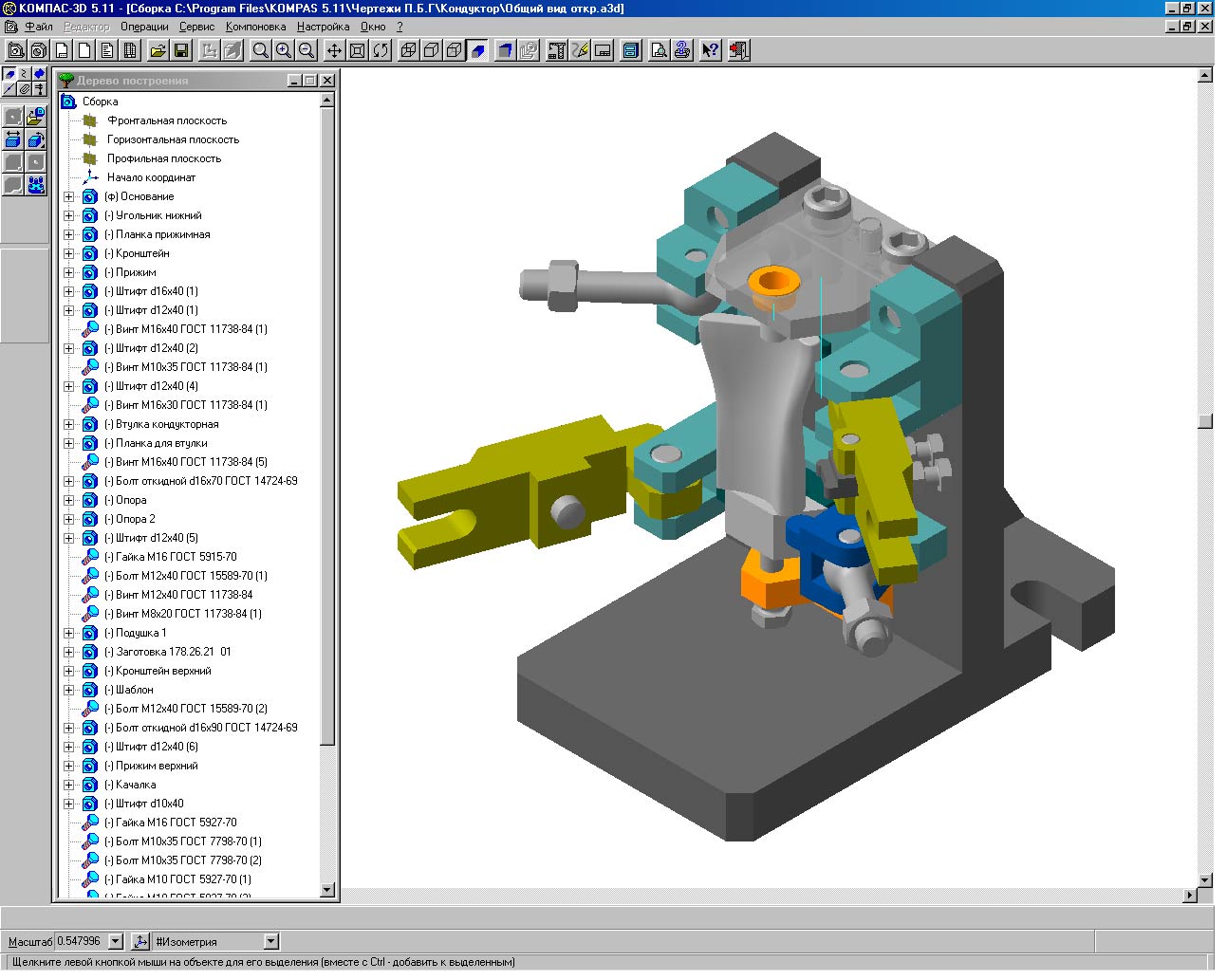This screenshot has height=980, width=1227.
Task: Click the Rotate view tool icon
Action: [381, 50]
